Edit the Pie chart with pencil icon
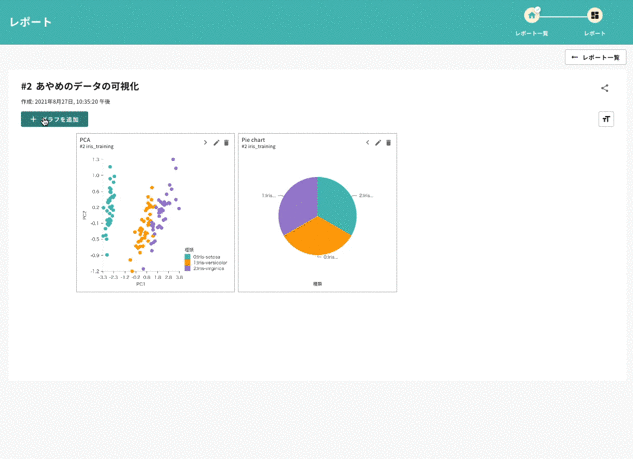Viewport: 633px width, 459px height. 378,143
